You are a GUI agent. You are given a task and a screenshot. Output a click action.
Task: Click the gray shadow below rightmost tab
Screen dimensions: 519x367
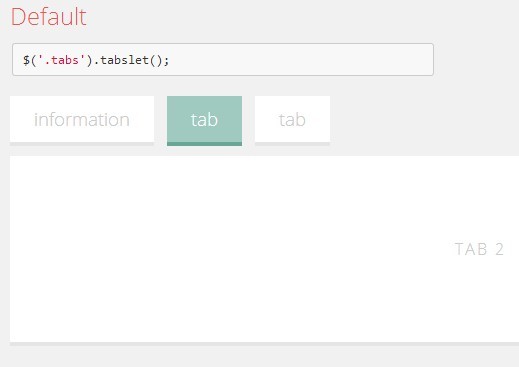tap(292, 144)
